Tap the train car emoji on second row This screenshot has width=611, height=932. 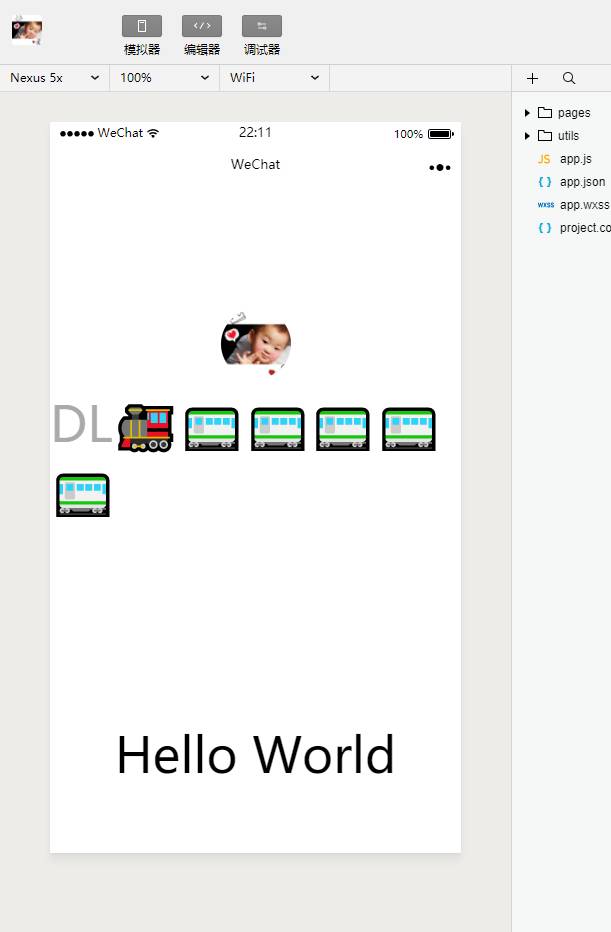pos(83,495)
